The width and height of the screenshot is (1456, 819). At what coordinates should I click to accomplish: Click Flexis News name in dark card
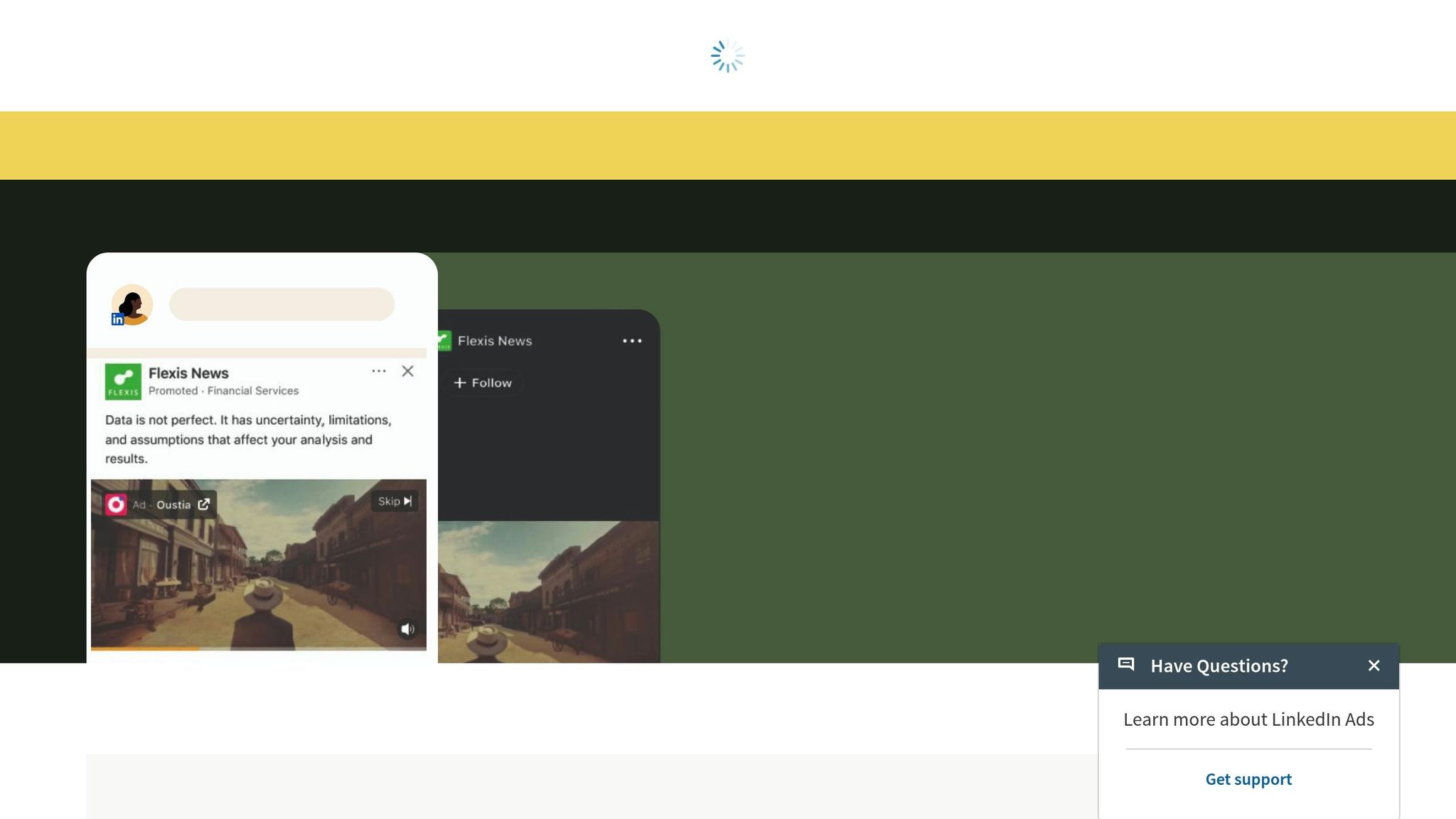[x=495, y=341]
